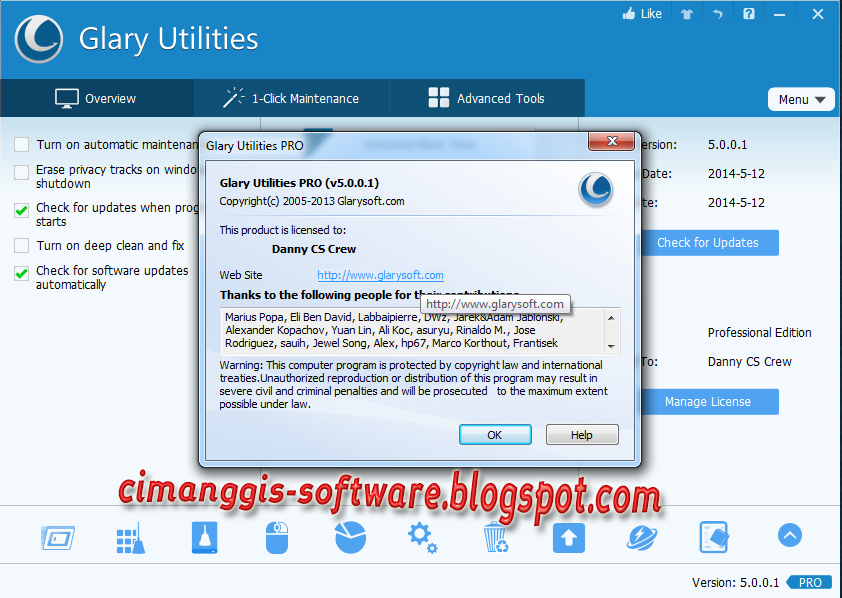The width and height of the screenshot is (842, 598).
Task: Open the help question mark icon
Action: tap(749, 14)
